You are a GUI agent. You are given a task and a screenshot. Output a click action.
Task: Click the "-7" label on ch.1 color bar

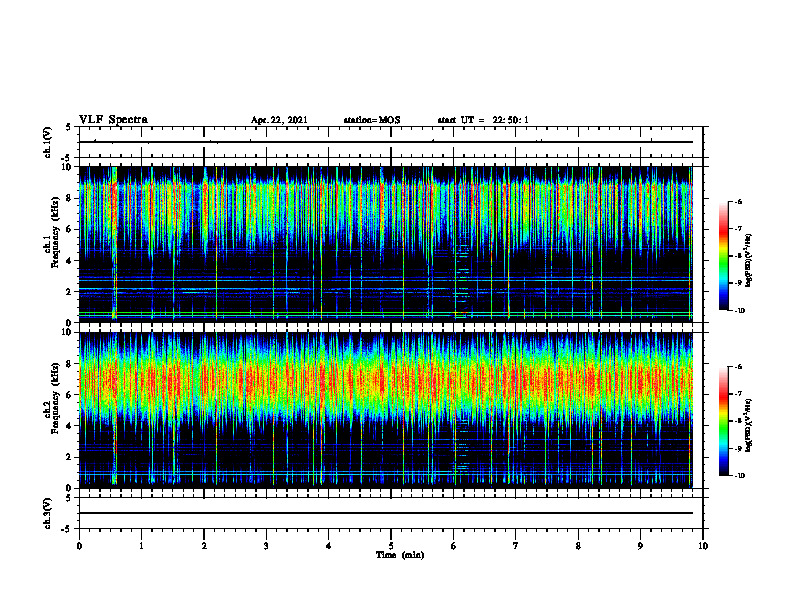(x=738, y=229)
